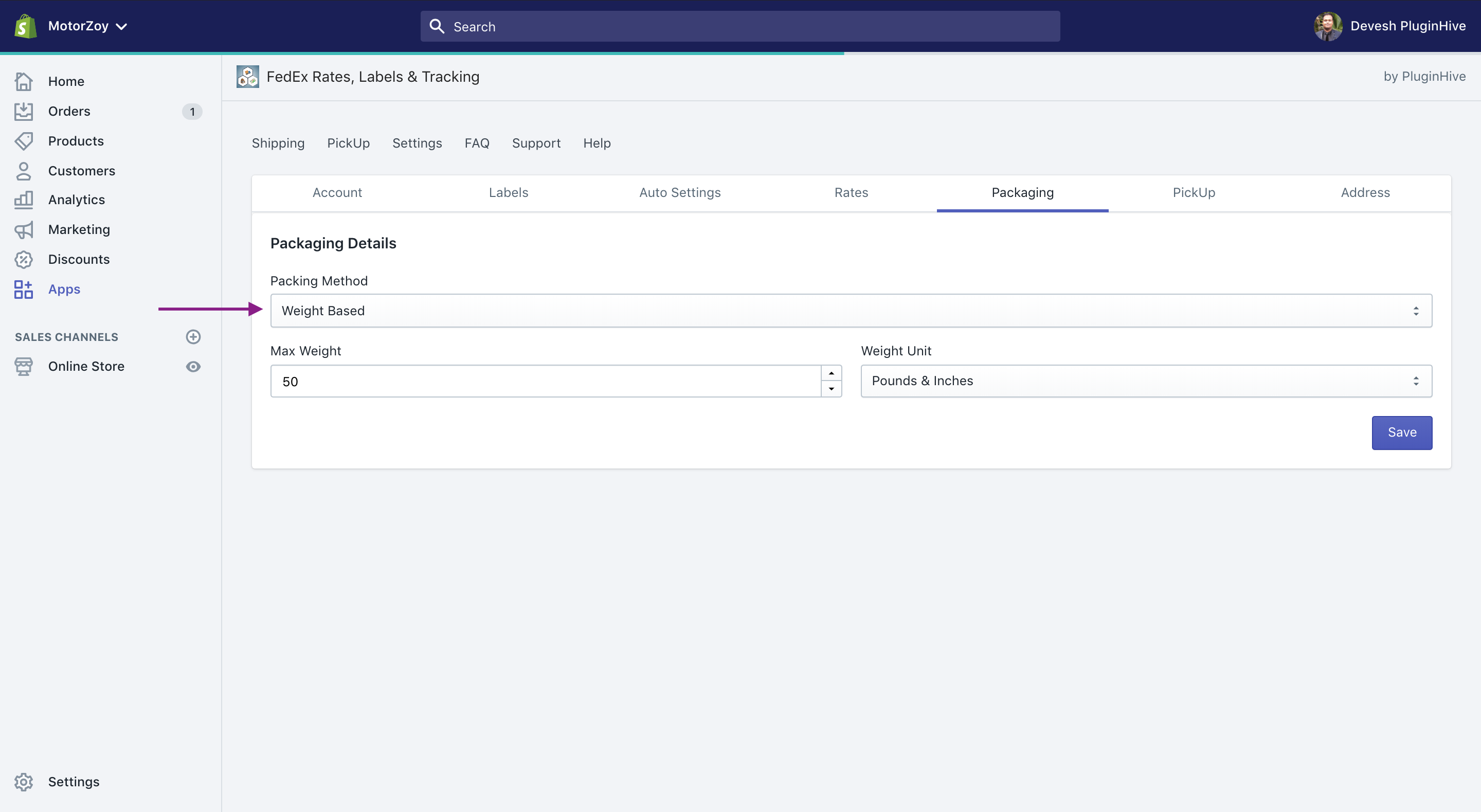Switch to the Account tab

(x=337, y=193)
